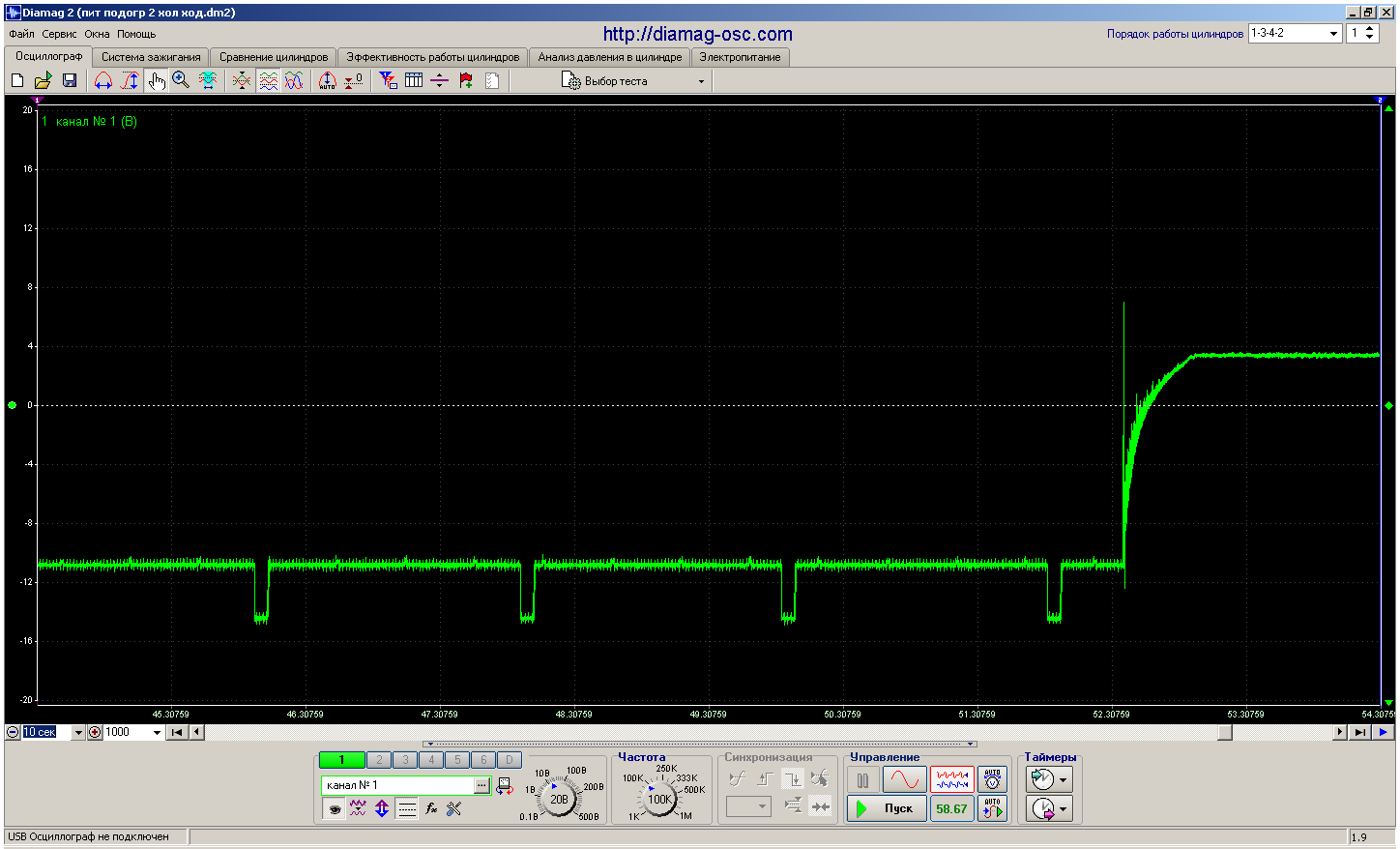This screenshot has width=1400, height=849.
Task: Add a marker with red flag icon
Action: coord(466,81)
